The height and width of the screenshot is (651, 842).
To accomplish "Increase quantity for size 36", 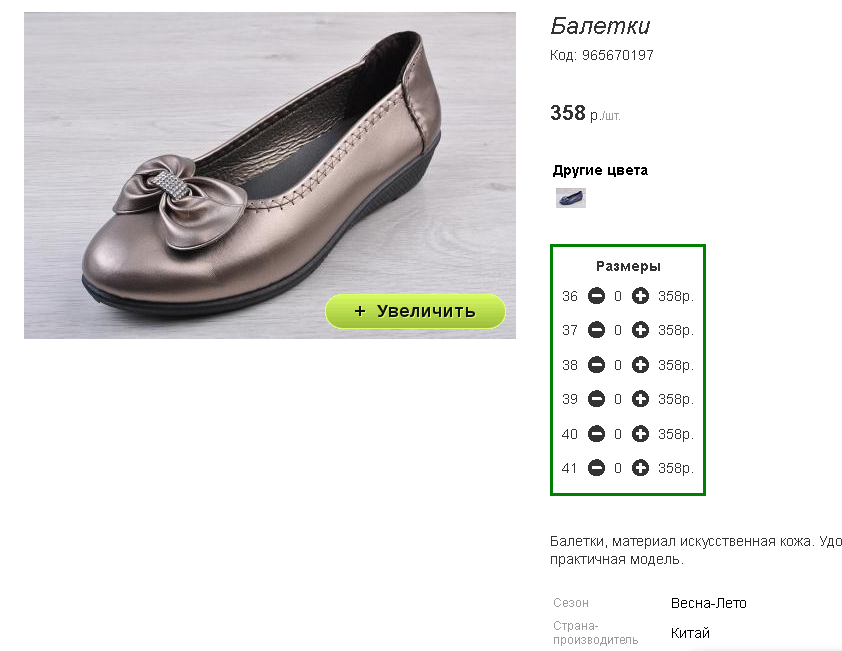I will coord(640,296).
